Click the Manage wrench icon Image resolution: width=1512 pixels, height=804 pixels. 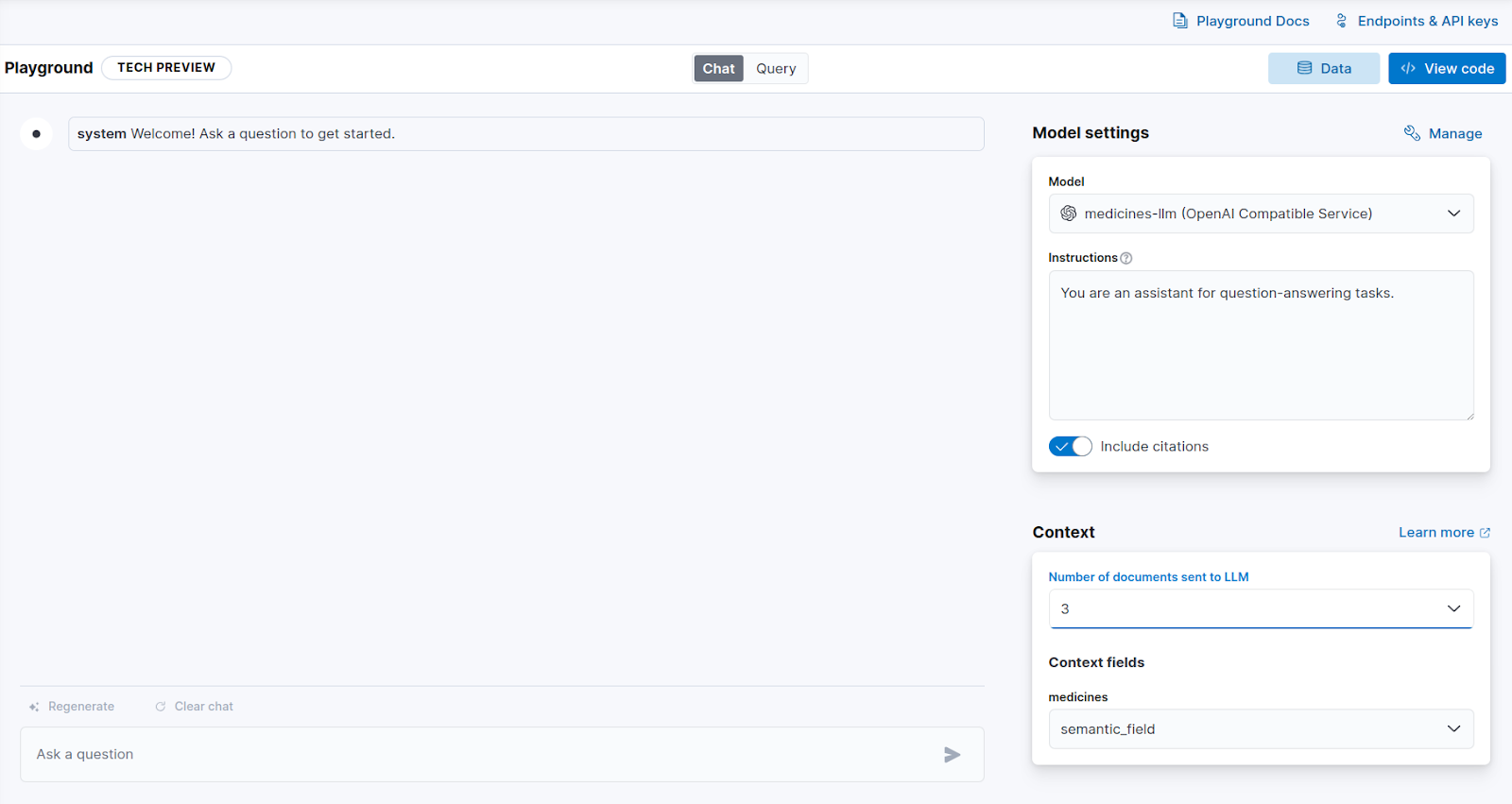click(x=1412, y=133)
